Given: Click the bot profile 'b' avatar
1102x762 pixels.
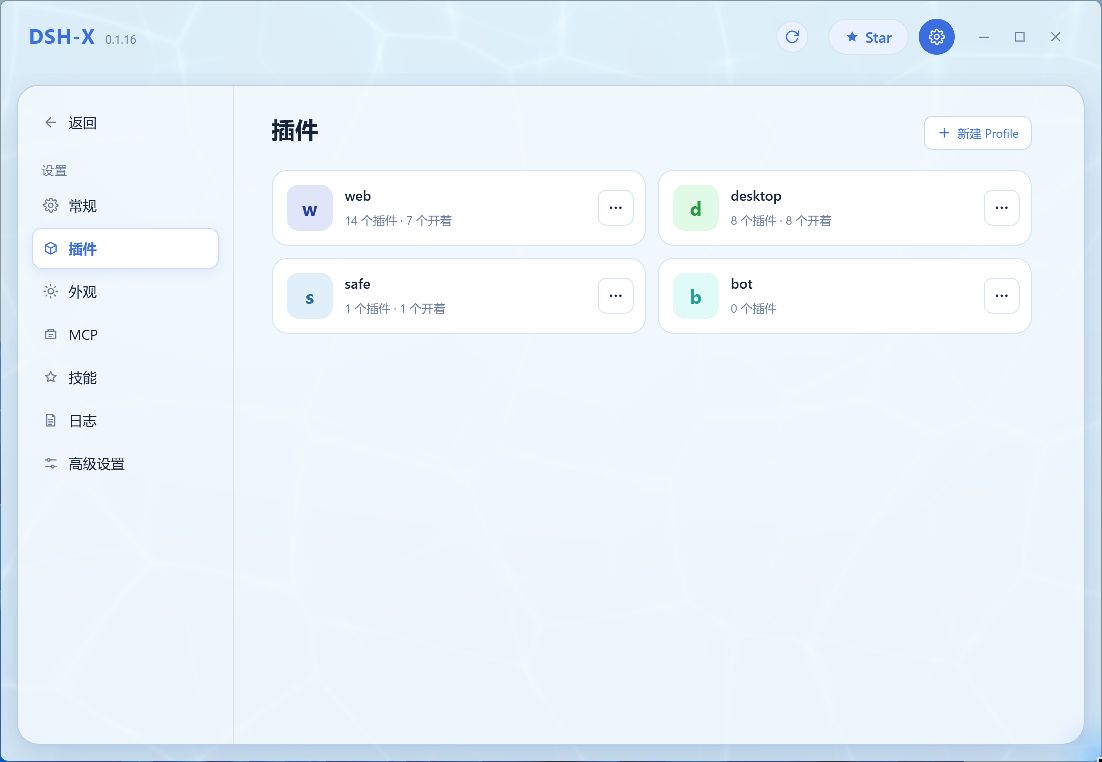Looking at the screenshot, I should coord(695,296).
